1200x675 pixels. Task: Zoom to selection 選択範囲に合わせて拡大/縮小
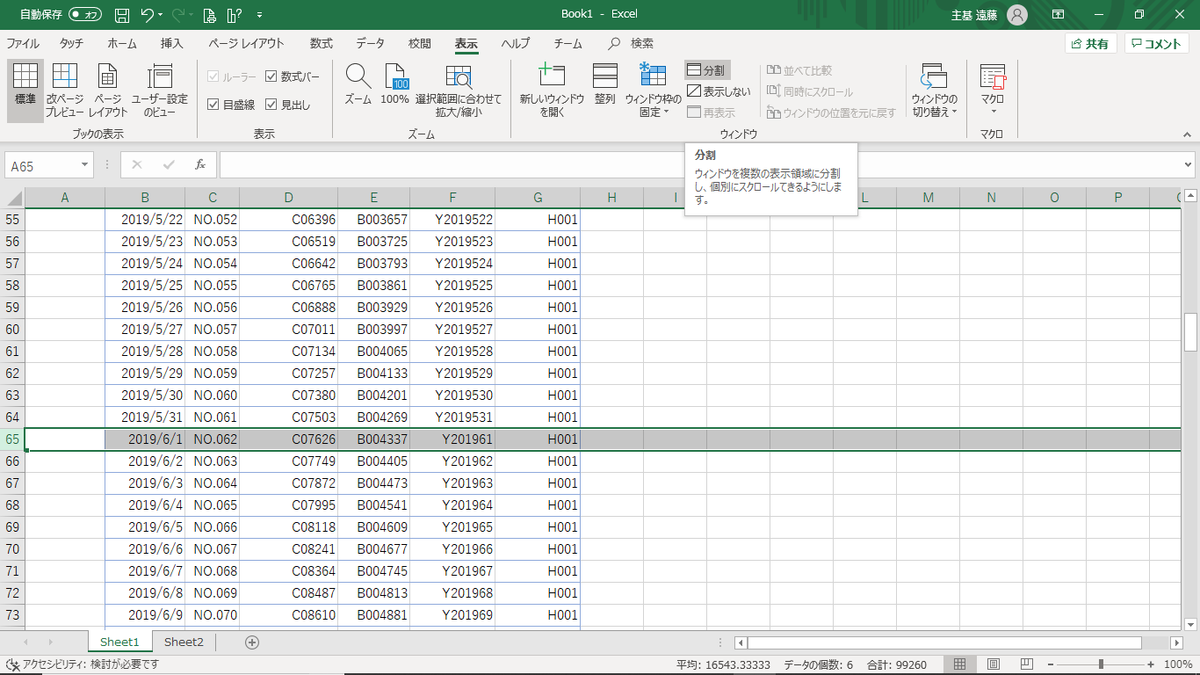pyautogui.click(x=459, y=90)
